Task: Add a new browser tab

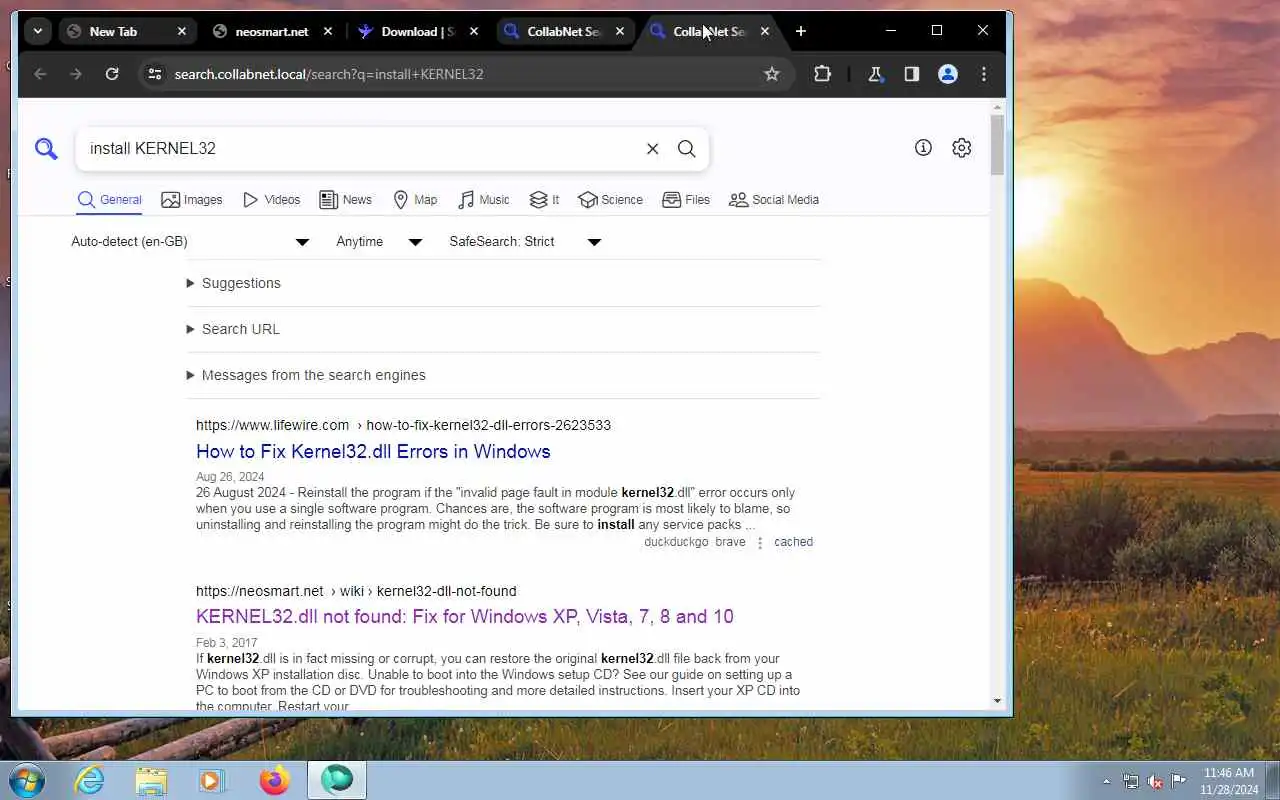Action: (800, 31)
